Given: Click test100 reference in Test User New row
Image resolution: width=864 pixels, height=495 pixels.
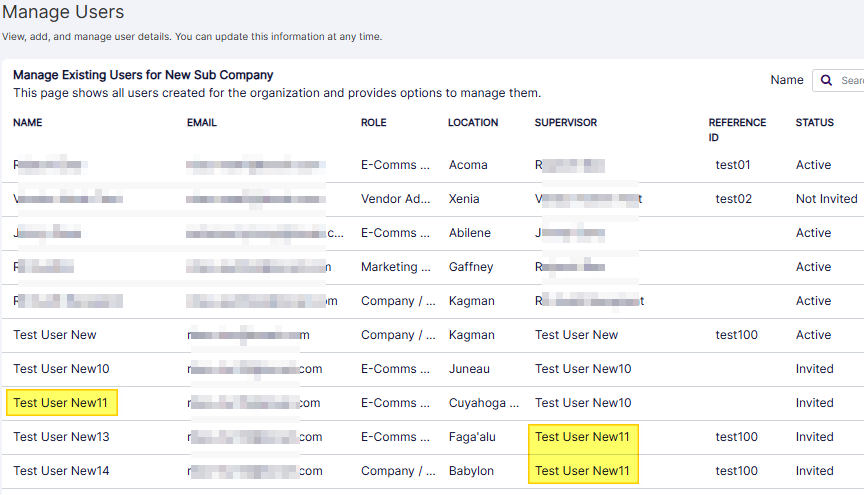Looking at the screenshot, I should [x=737, y=335].
